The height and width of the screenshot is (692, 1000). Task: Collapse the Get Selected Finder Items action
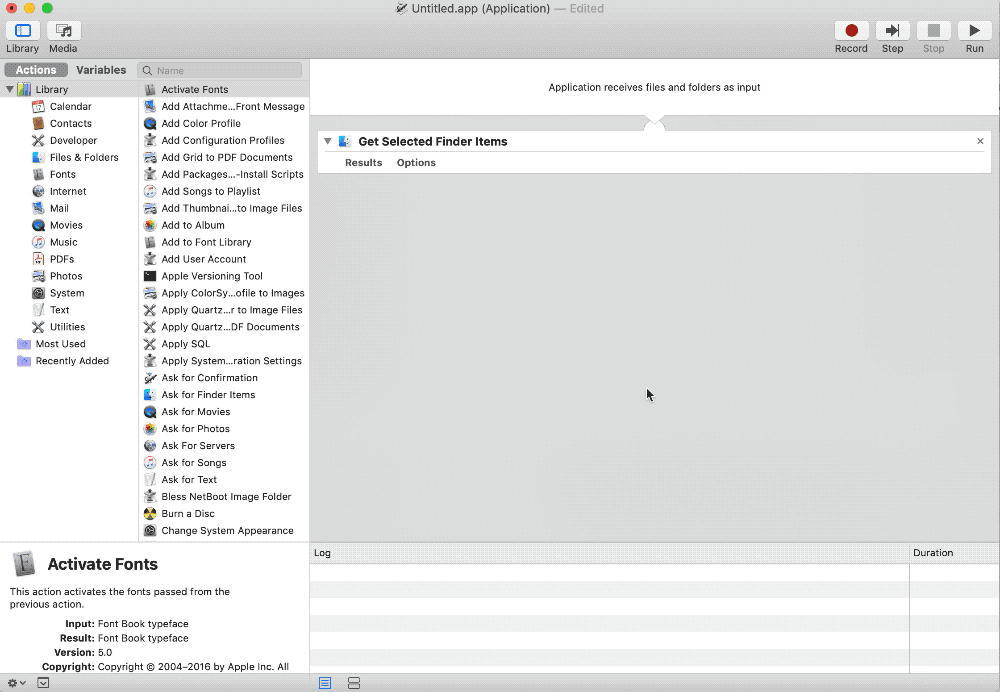point(327,142)
